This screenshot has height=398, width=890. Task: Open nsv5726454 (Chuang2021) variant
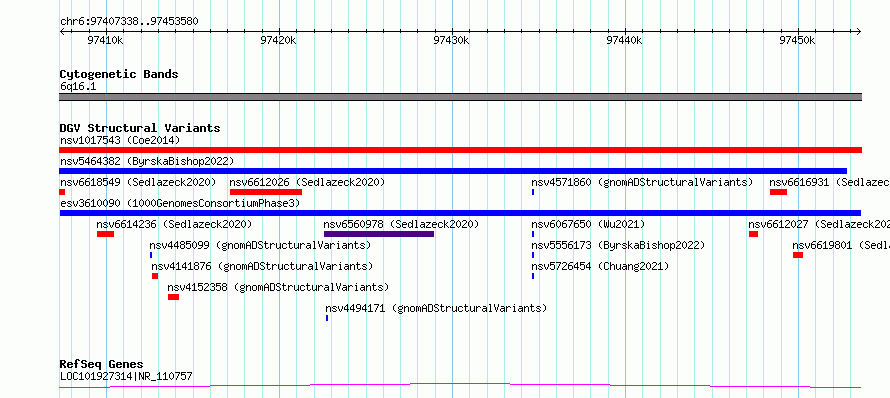(600, 266)
